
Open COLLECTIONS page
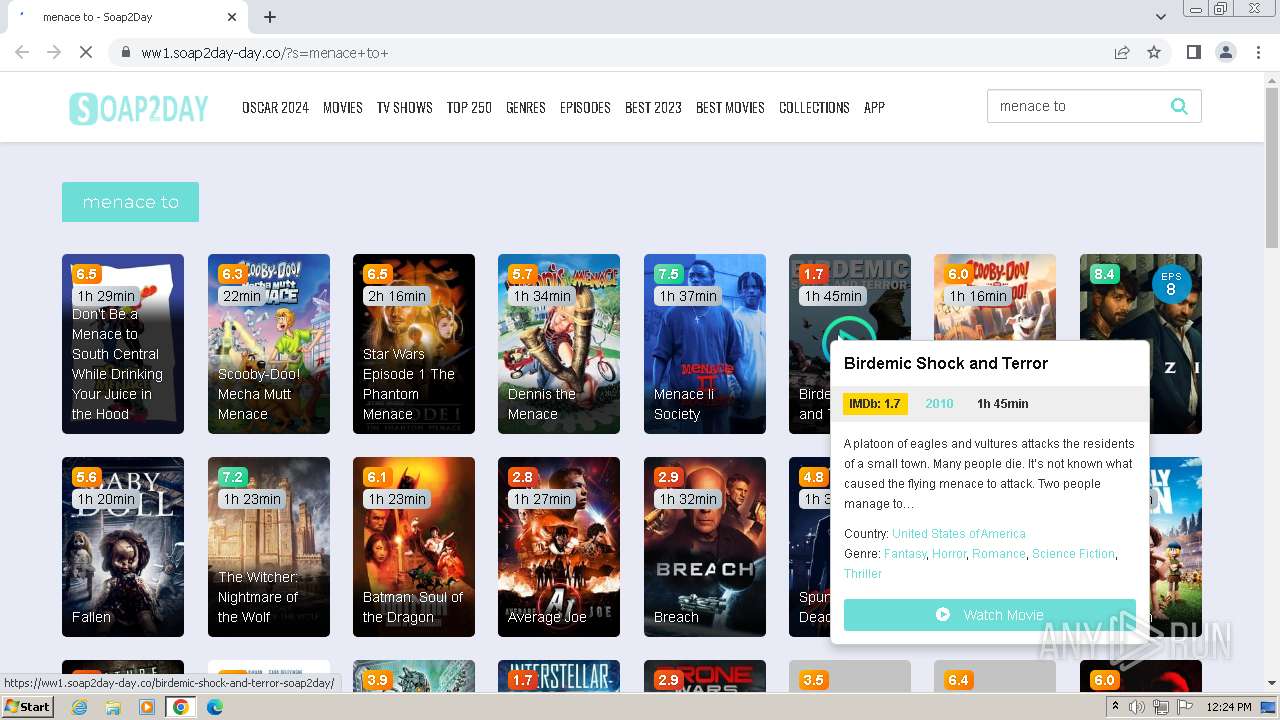[814, 107]
